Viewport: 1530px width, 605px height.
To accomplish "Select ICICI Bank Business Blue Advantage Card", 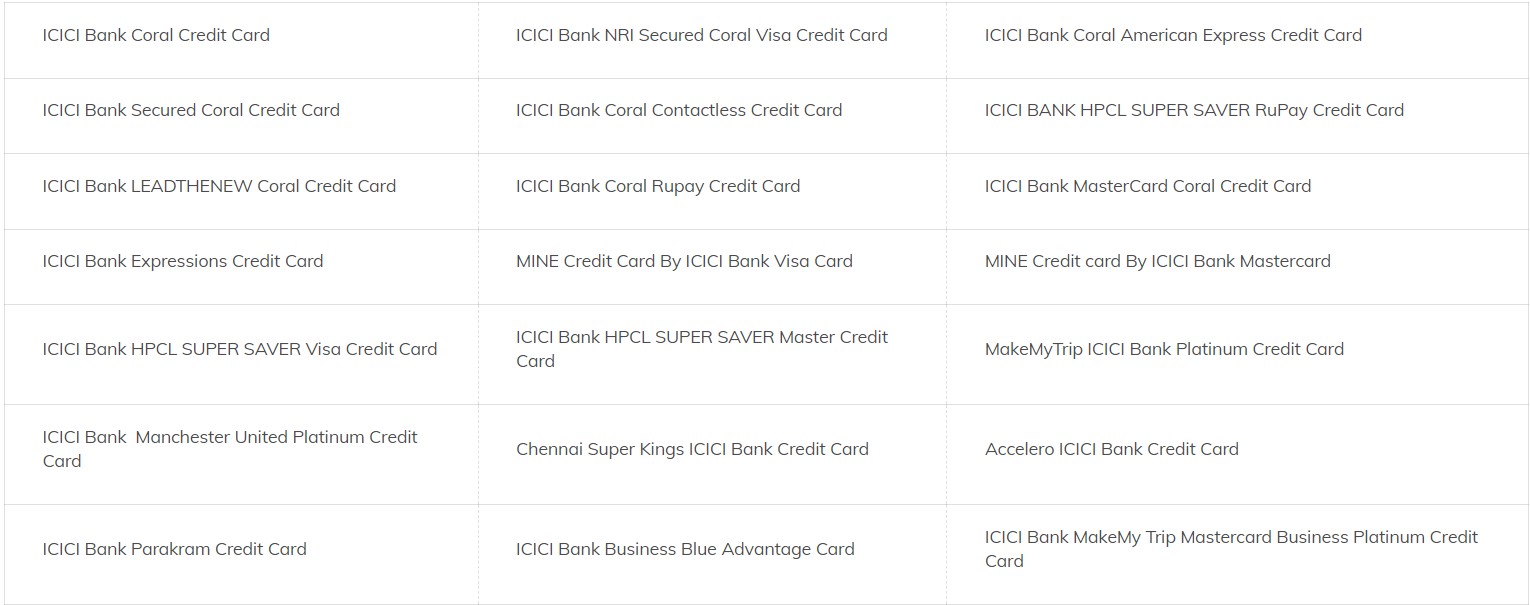I will click(685, 549).
